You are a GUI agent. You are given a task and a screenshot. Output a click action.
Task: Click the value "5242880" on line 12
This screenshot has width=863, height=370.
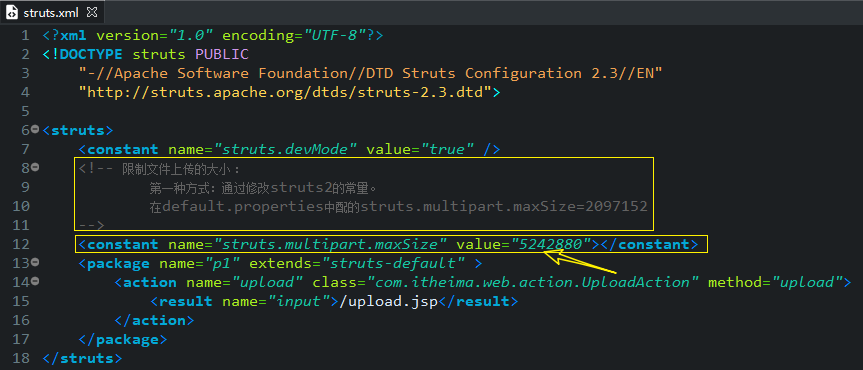click(550, 244)
